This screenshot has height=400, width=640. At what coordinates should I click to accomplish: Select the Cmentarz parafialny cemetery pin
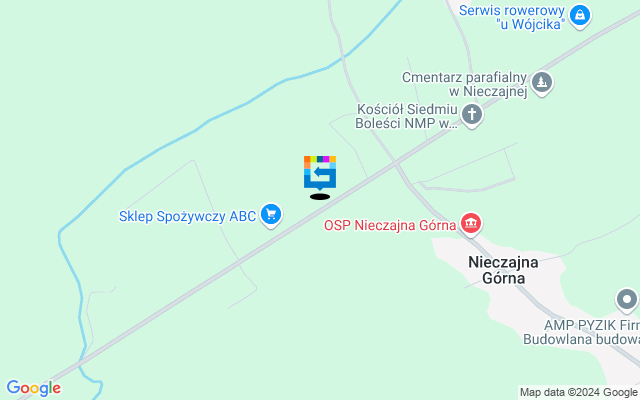pyautogui.click(x=542, y=84)
